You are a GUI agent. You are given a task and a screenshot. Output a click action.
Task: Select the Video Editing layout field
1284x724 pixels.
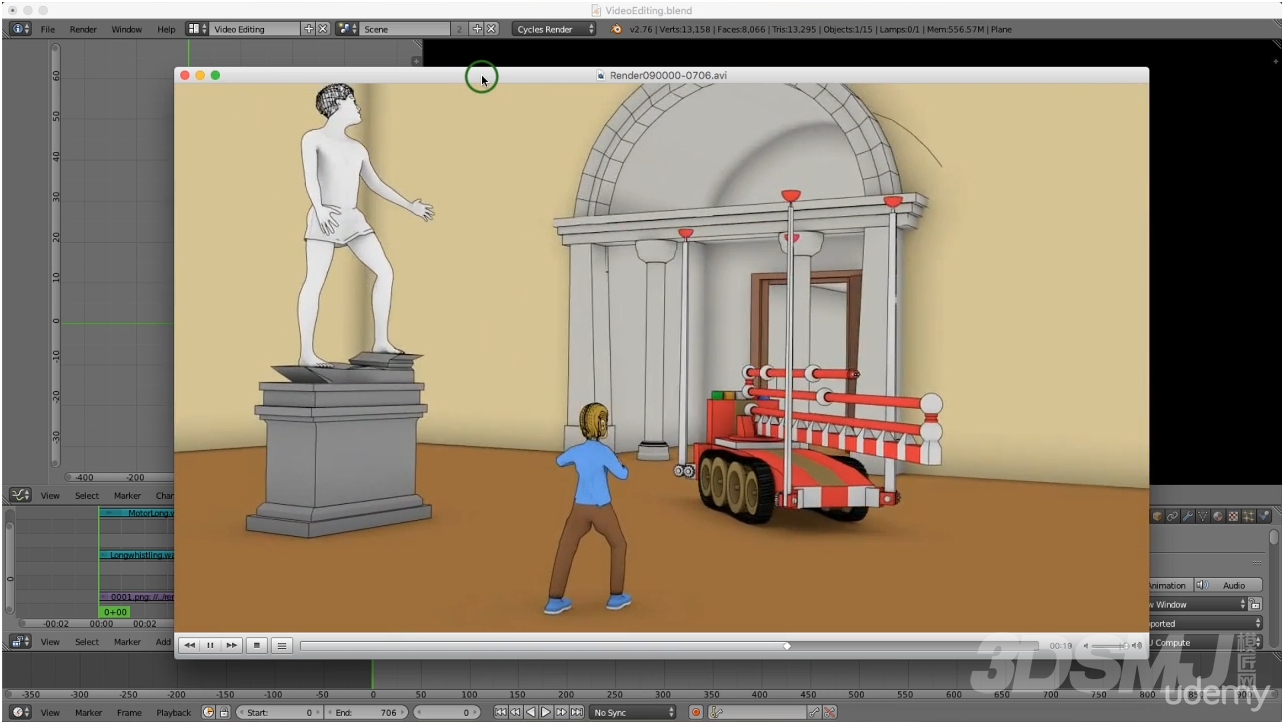coord(255,29)
